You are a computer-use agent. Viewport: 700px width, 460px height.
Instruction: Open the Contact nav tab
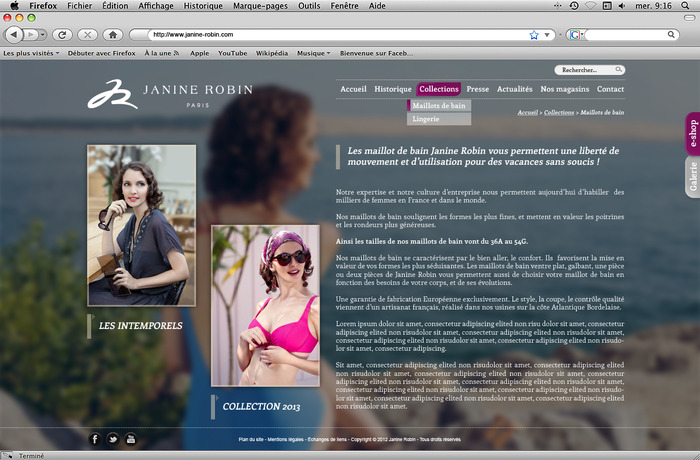click(x=610, y=89)
